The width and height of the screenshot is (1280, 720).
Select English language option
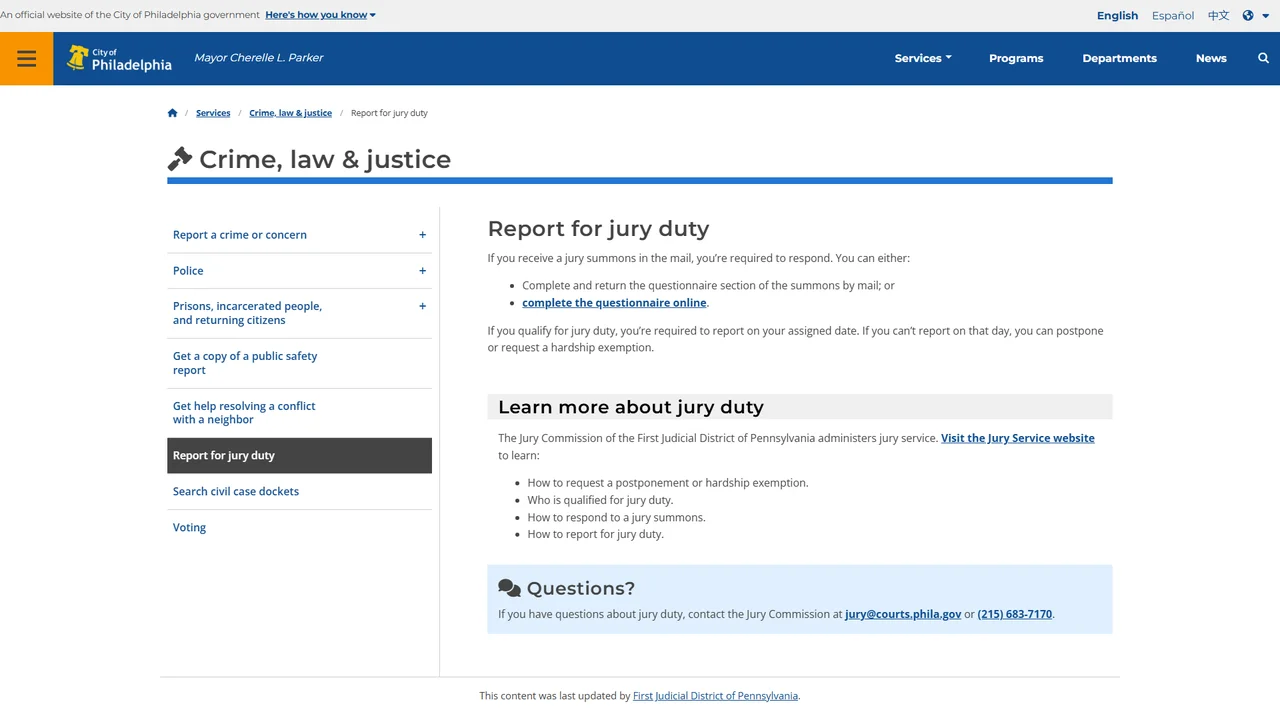click(1117, 15)
